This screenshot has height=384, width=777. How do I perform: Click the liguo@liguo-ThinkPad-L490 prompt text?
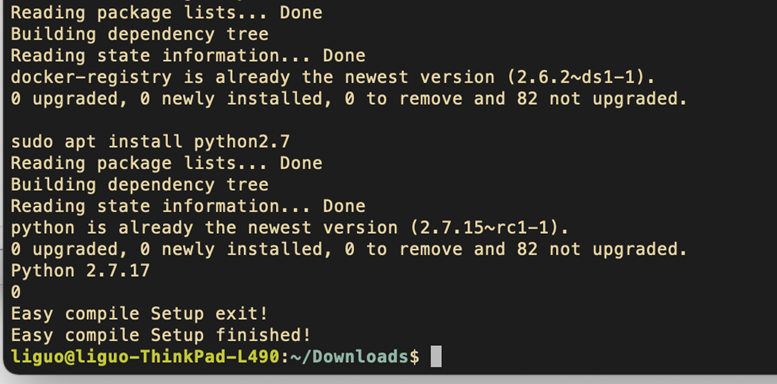(145, 357)
